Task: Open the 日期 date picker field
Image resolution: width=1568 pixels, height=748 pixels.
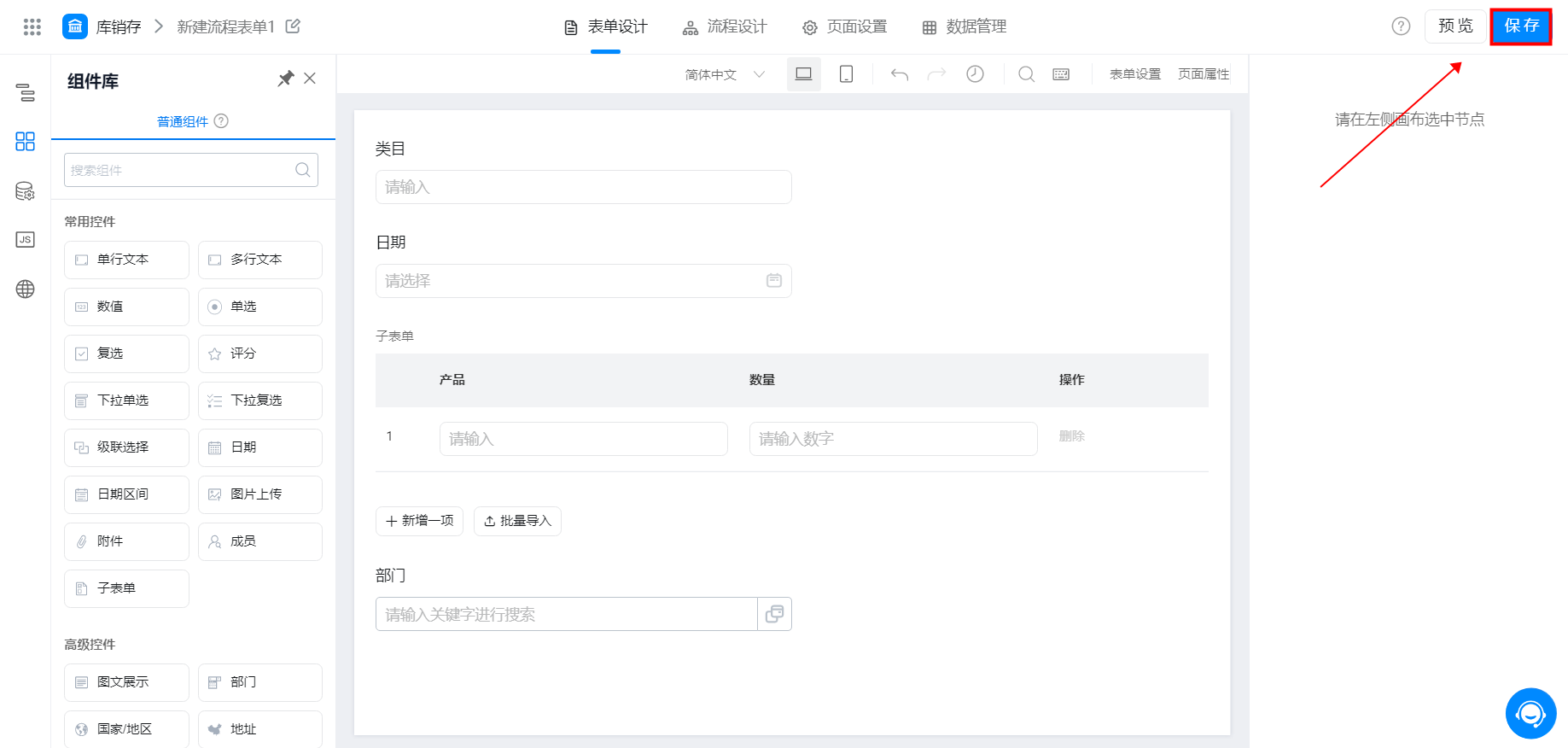Action: pyautogui.click(x=583, y=281)
